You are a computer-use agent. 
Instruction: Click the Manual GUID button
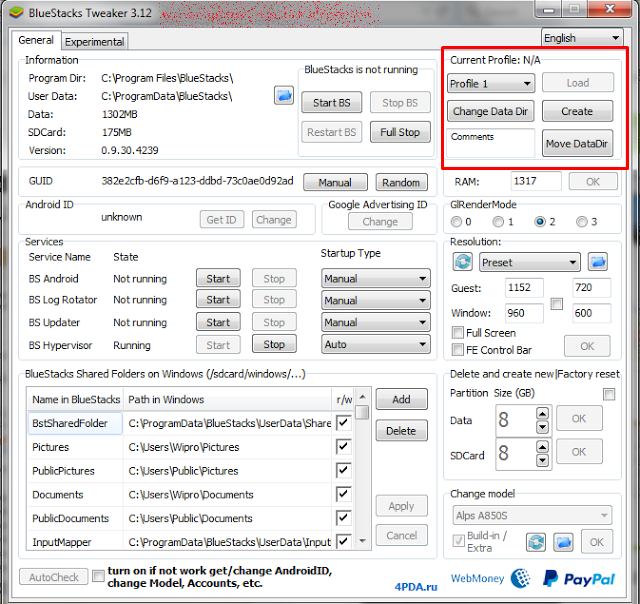(x=335, y=182)
